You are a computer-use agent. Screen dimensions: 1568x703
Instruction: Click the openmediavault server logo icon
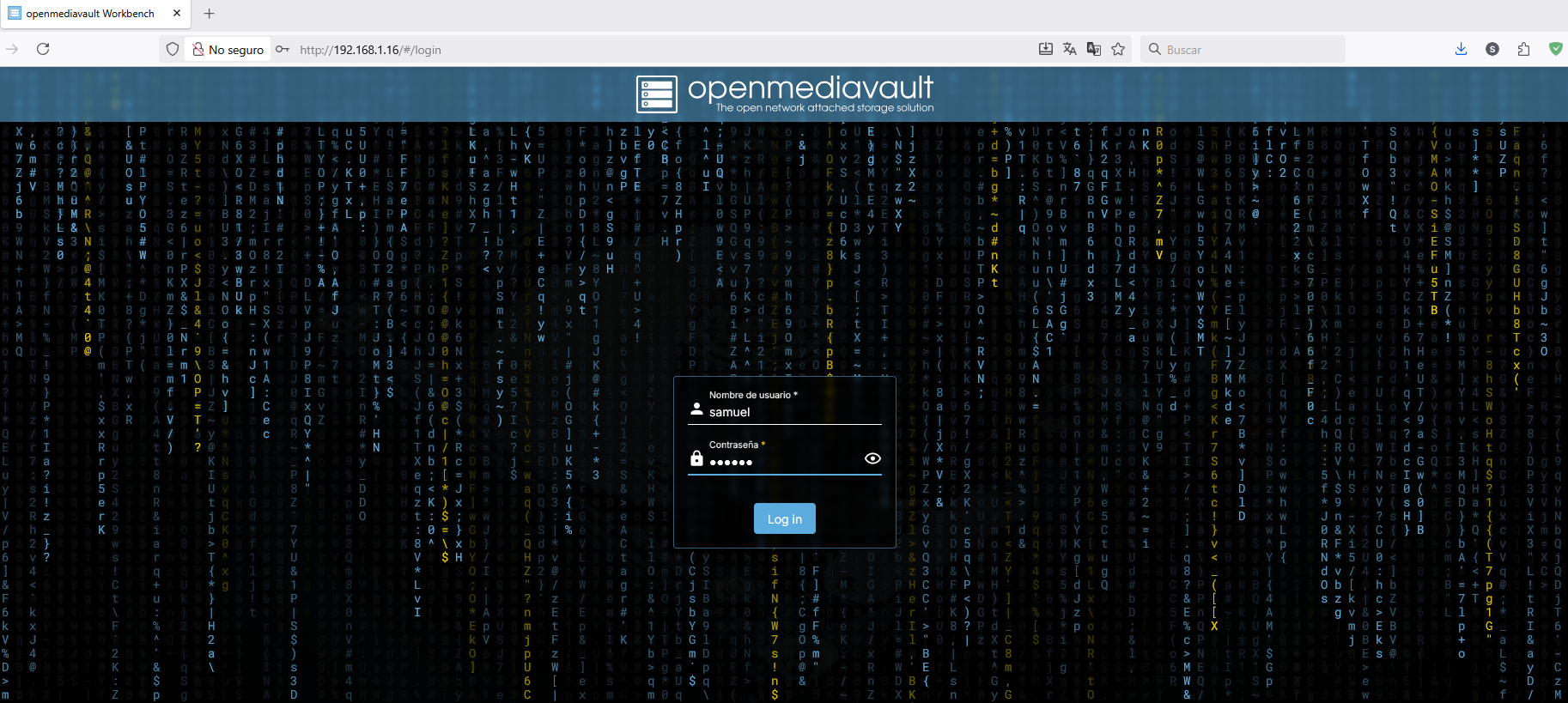click(x=657, y=94)
